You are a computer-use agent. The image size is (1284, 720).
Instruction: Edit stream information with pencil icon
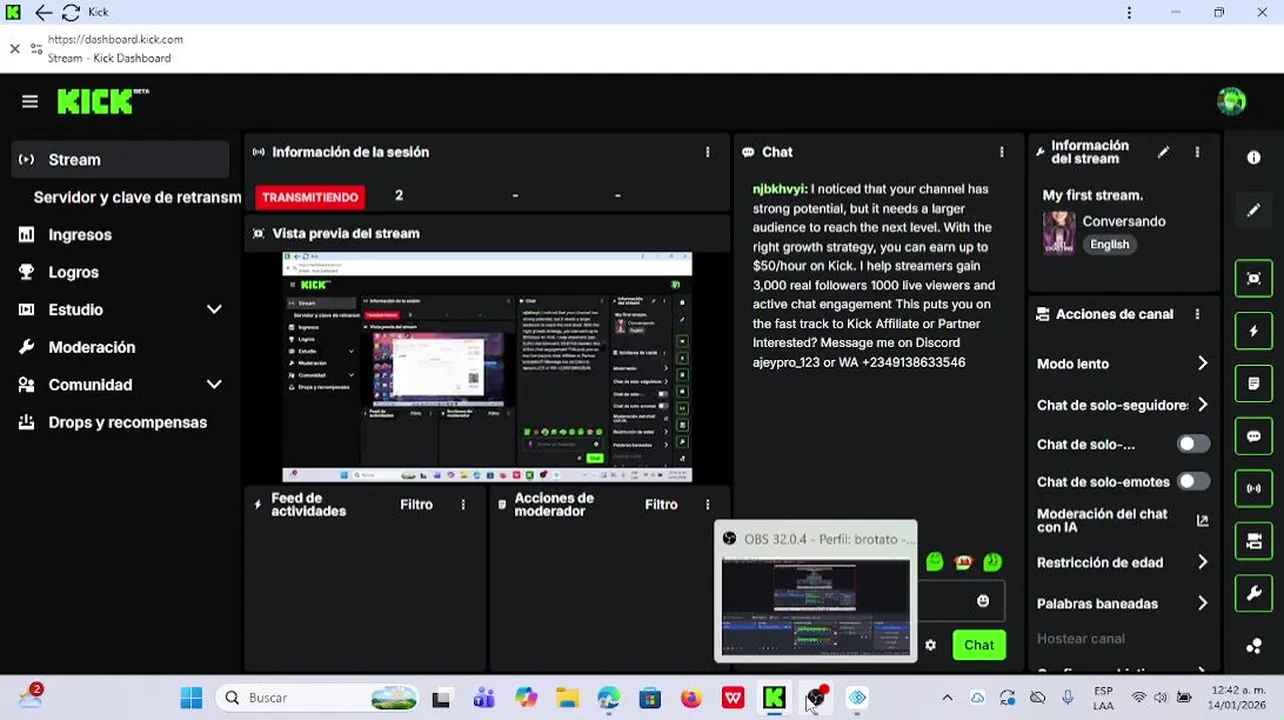tap(1163, 152)
